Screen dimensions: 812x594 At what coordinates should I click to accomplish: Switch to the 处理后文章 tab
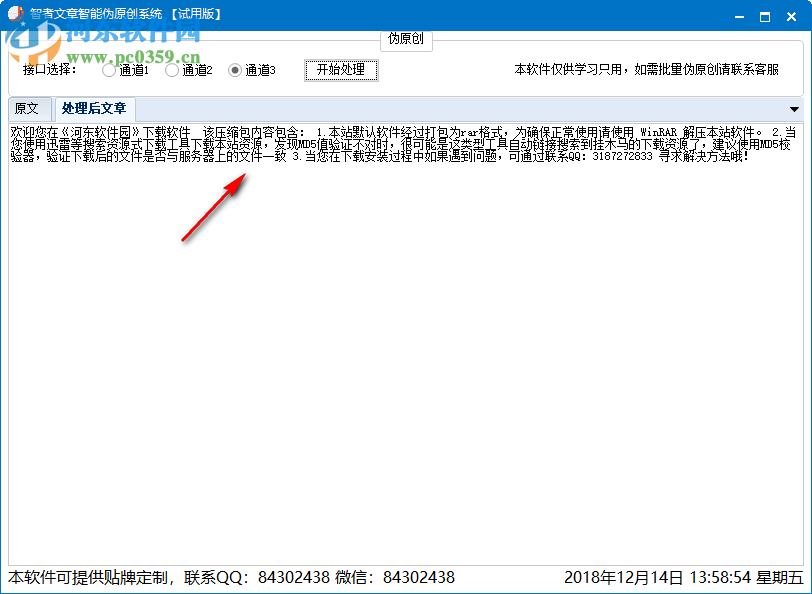pyautogui.click(x=94, y=109)
